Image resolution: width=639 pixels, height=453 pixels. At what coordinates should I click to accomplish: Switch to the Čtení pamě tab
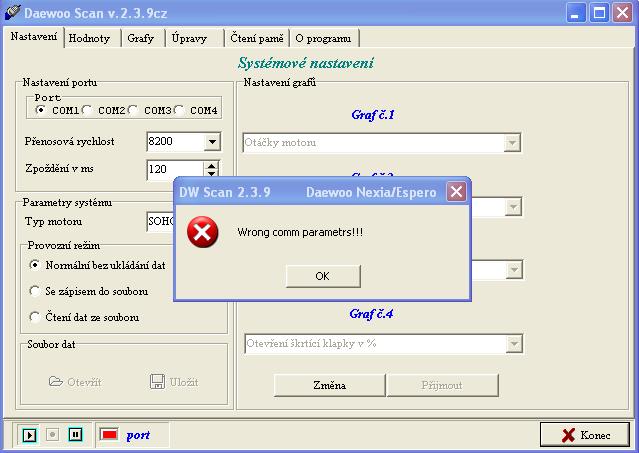tap(257, 39)
